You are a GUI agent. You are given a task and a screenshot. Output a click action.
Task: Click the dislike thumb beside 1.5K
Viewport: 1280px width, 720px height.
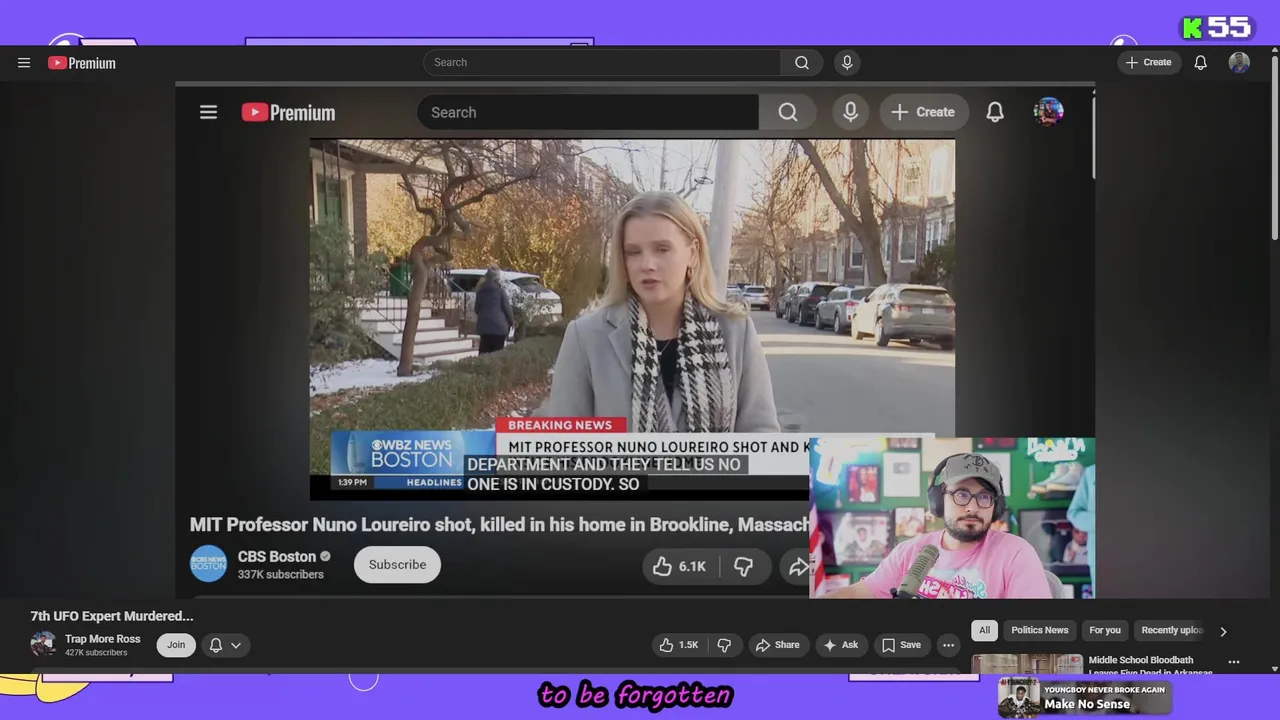pyautogui.click(x=724, y=645)
